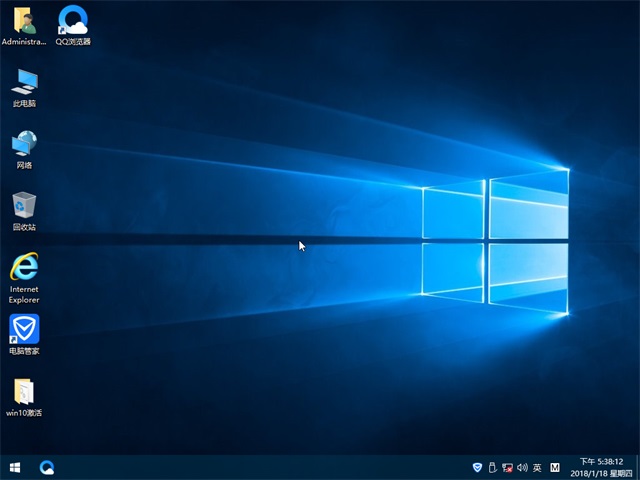
Task: Open the Windows Start menu
Action: pos(15,467)
